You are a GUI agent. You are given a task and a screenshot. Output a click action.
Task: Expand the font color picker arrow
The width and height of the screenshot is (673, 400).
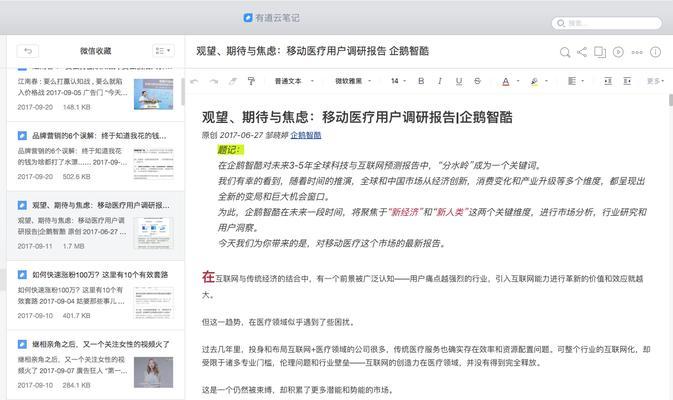click(518, 81)
